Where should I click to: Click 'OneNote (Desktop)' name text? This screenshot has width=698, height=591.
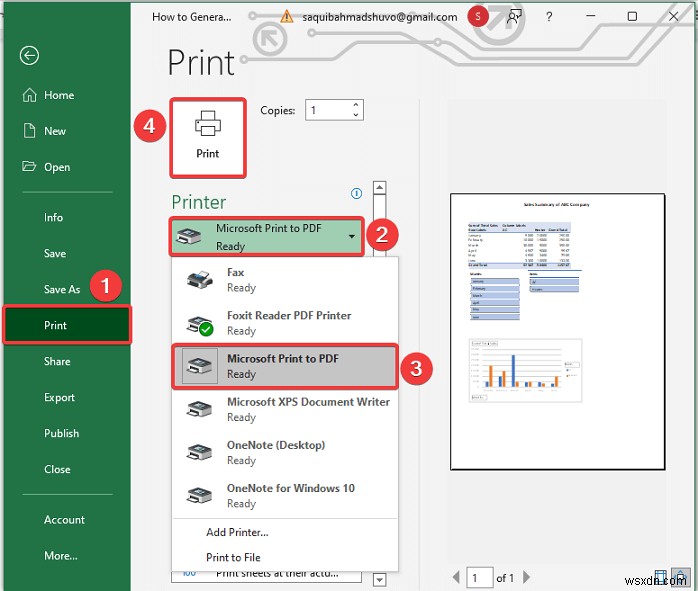click(x=276, y=445)
